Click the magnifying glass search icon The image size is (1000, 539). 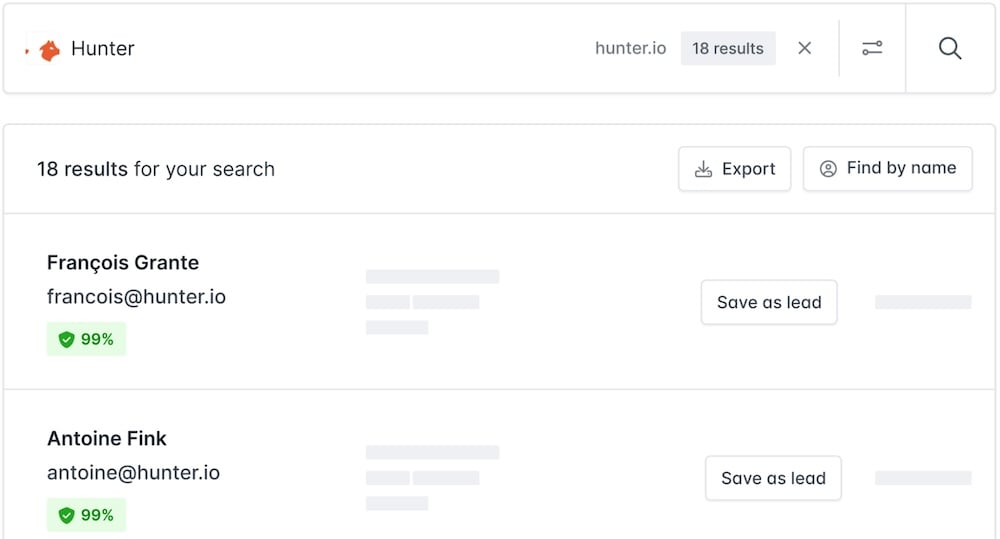950,48
